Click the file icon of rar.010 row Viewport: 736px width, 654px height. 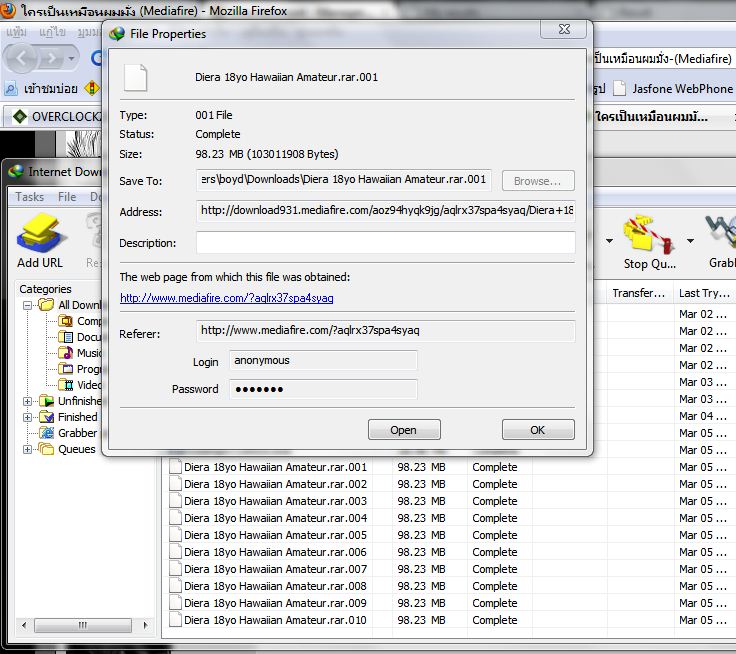[176, 620]
